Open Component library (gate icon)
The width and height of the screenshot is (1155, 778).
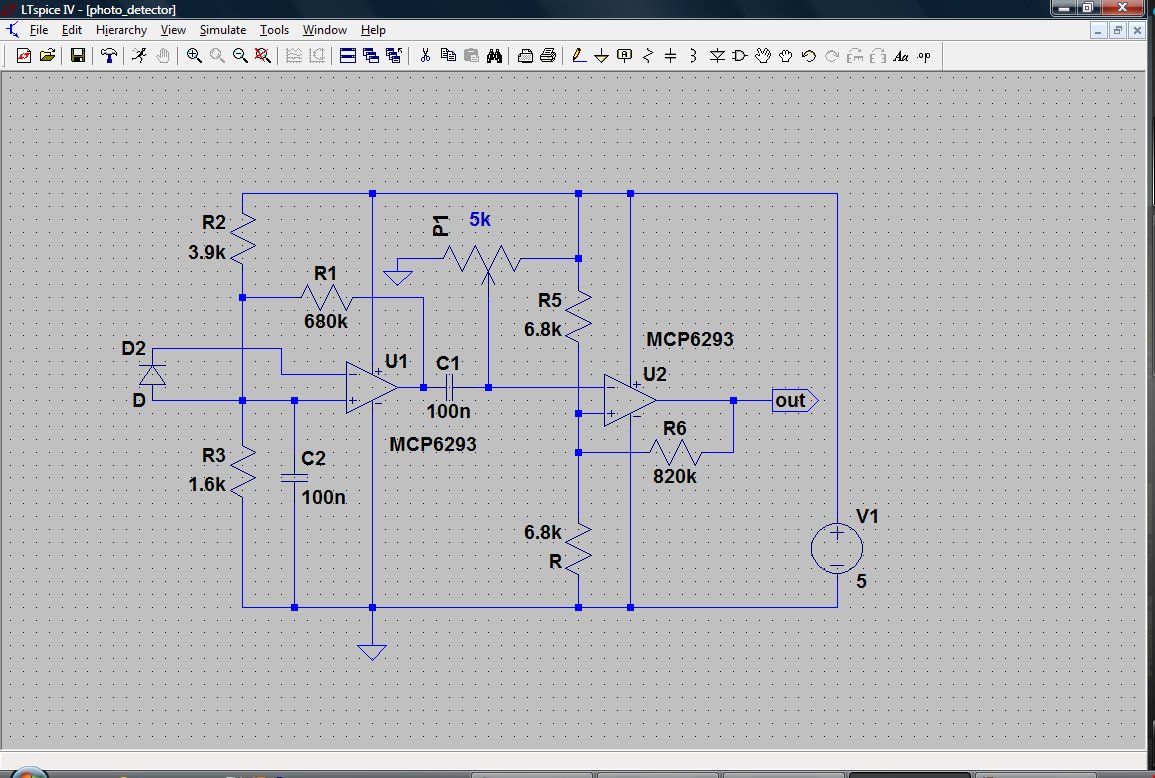740,55
